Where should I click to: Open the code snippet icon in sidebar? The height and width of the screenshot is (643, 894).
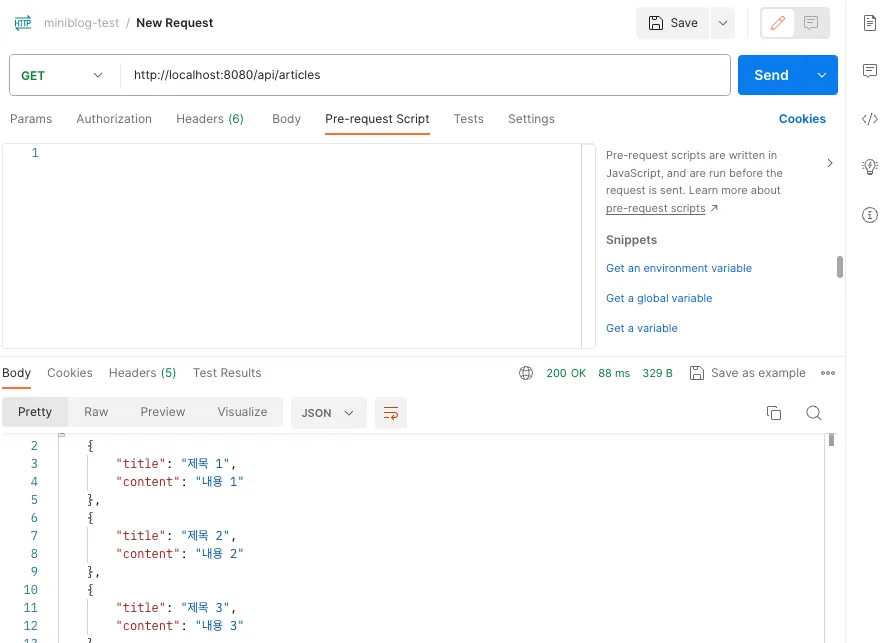(x=870, y=119)
